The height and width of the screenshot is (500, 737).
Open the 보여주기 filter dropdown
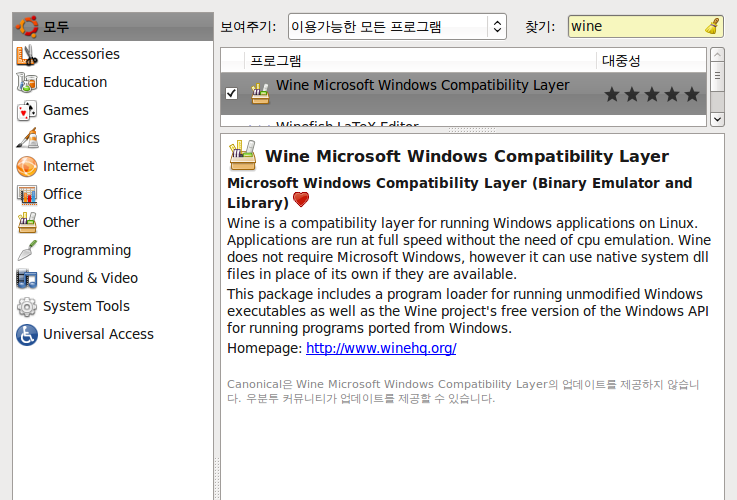397,26
